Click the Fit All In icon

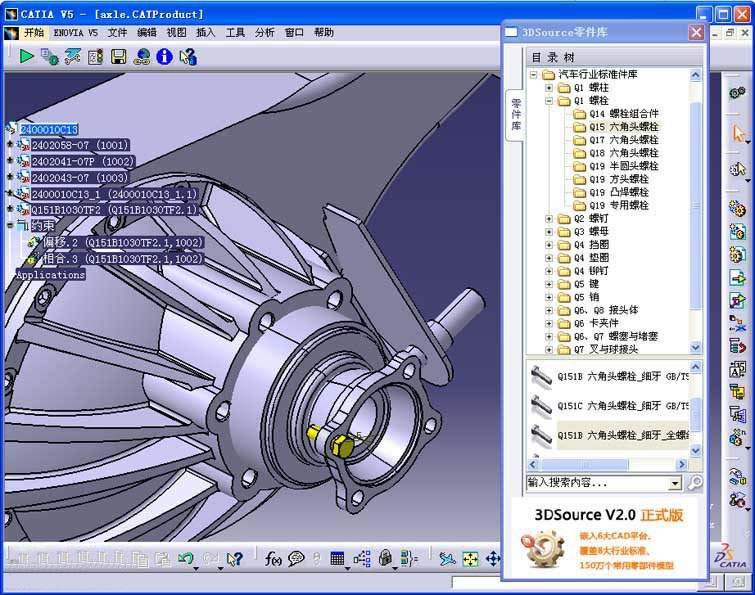(x=470, y=559)
